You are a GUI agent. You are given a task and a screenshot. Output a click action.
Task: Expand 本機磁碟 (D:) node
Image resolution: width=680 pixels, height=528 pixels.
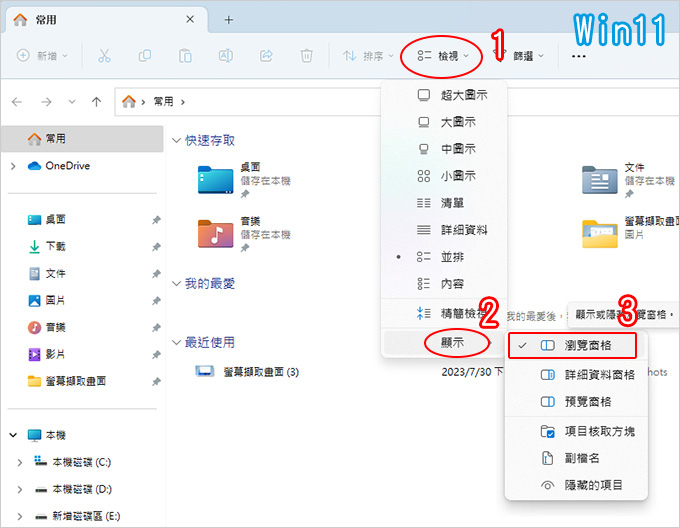coord(20,489)
